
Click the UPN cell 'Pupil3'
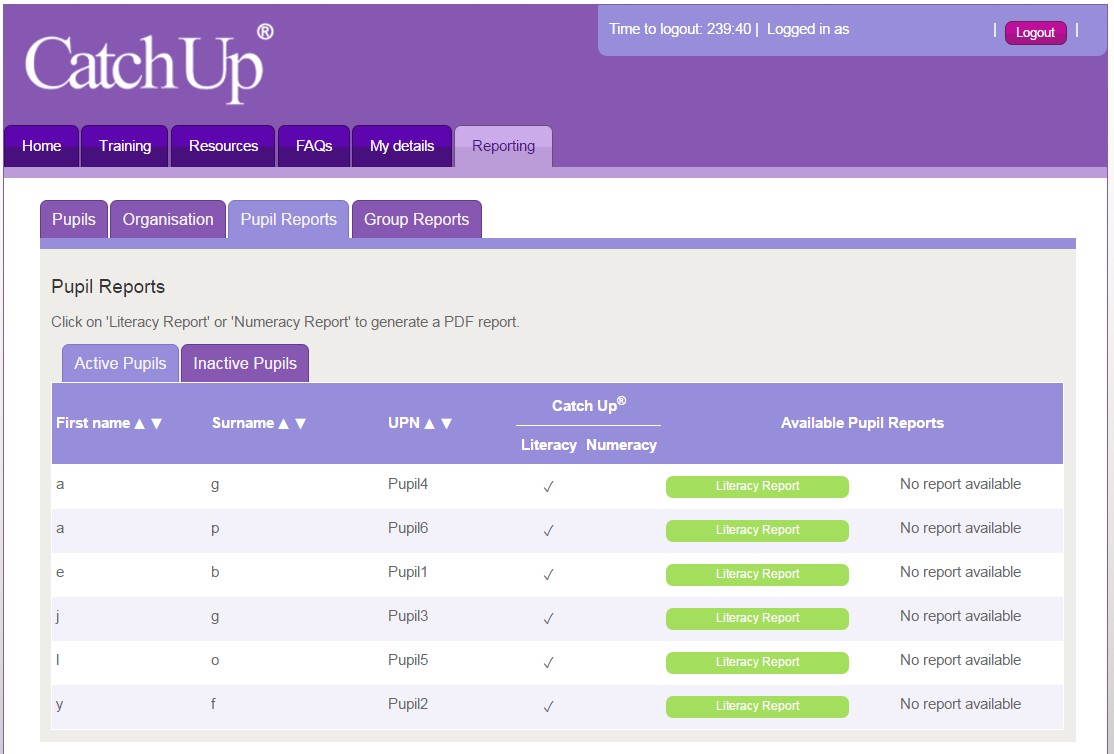[408, 616]
